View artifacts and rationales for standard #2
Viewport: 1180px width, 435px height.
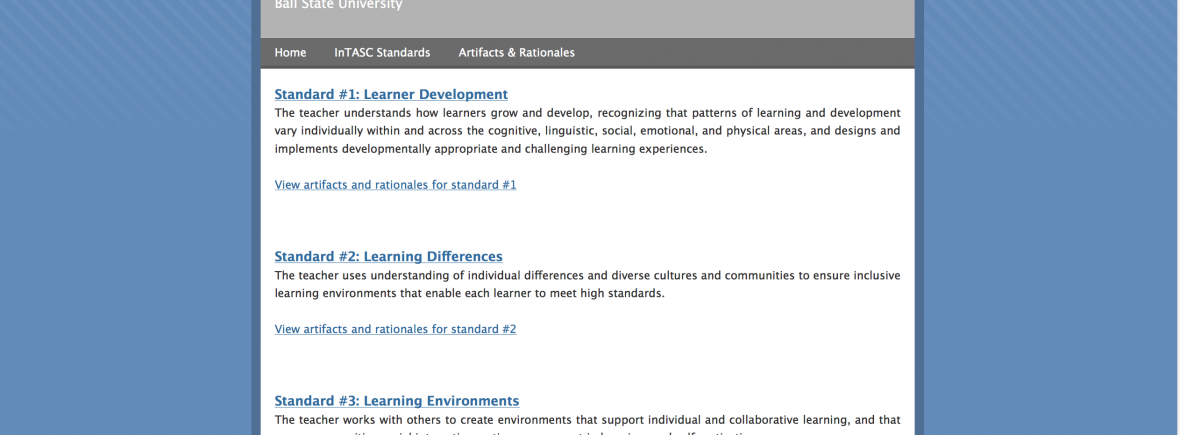coord(395,329)
